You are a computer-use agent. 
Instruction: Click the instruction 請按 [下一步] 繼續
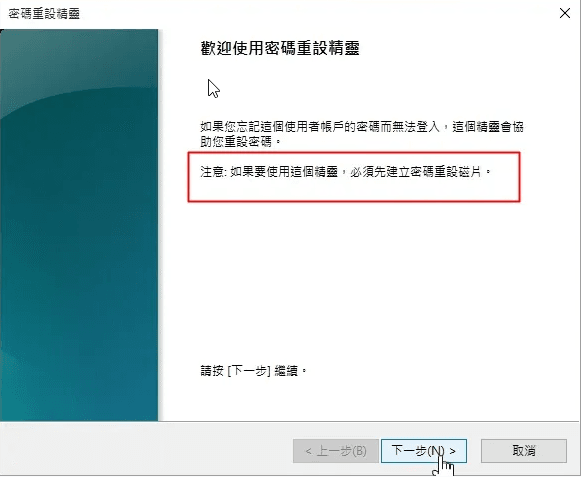tap(253, 370)
